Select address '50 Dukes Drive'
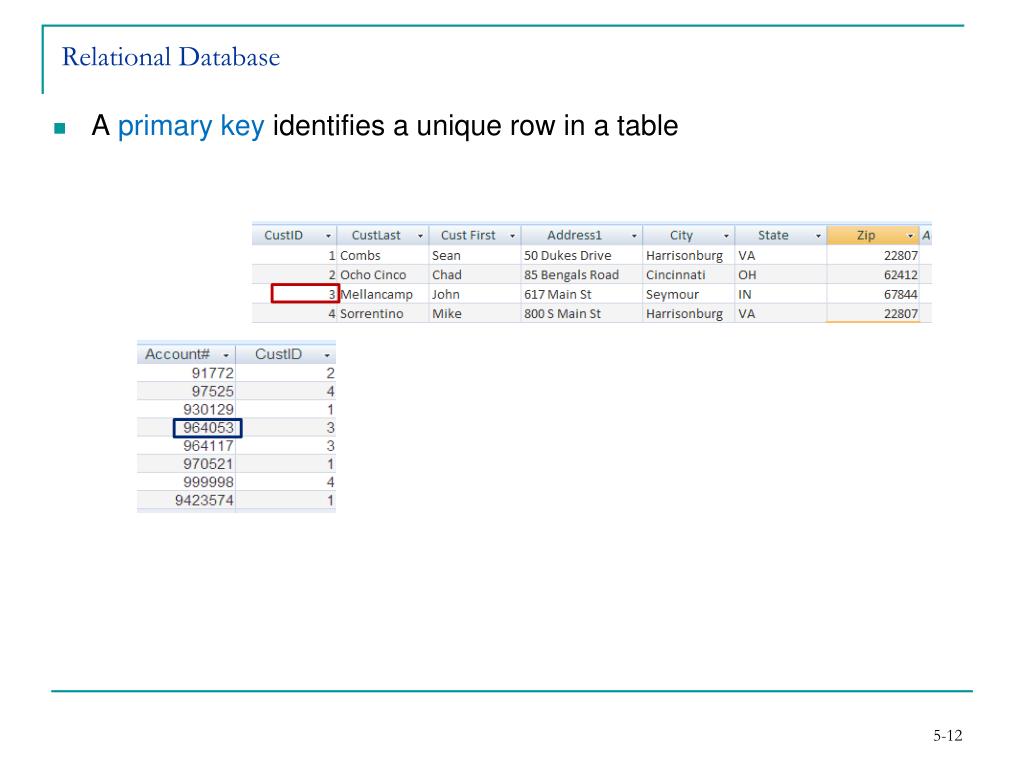The width and height of the screenshot is (1024, 768). 582,255
